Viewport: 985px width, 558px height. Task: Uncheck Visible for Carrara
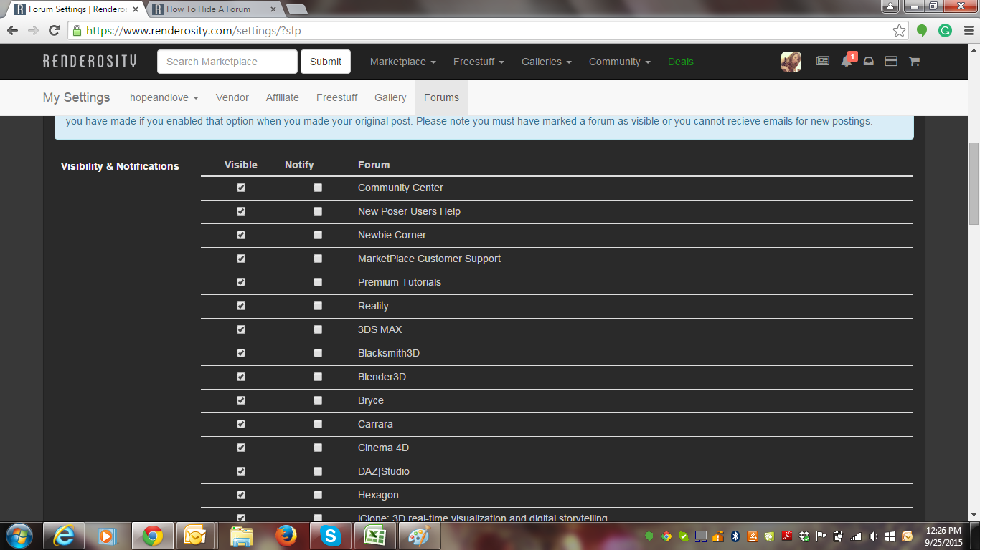tap(242, 426)
